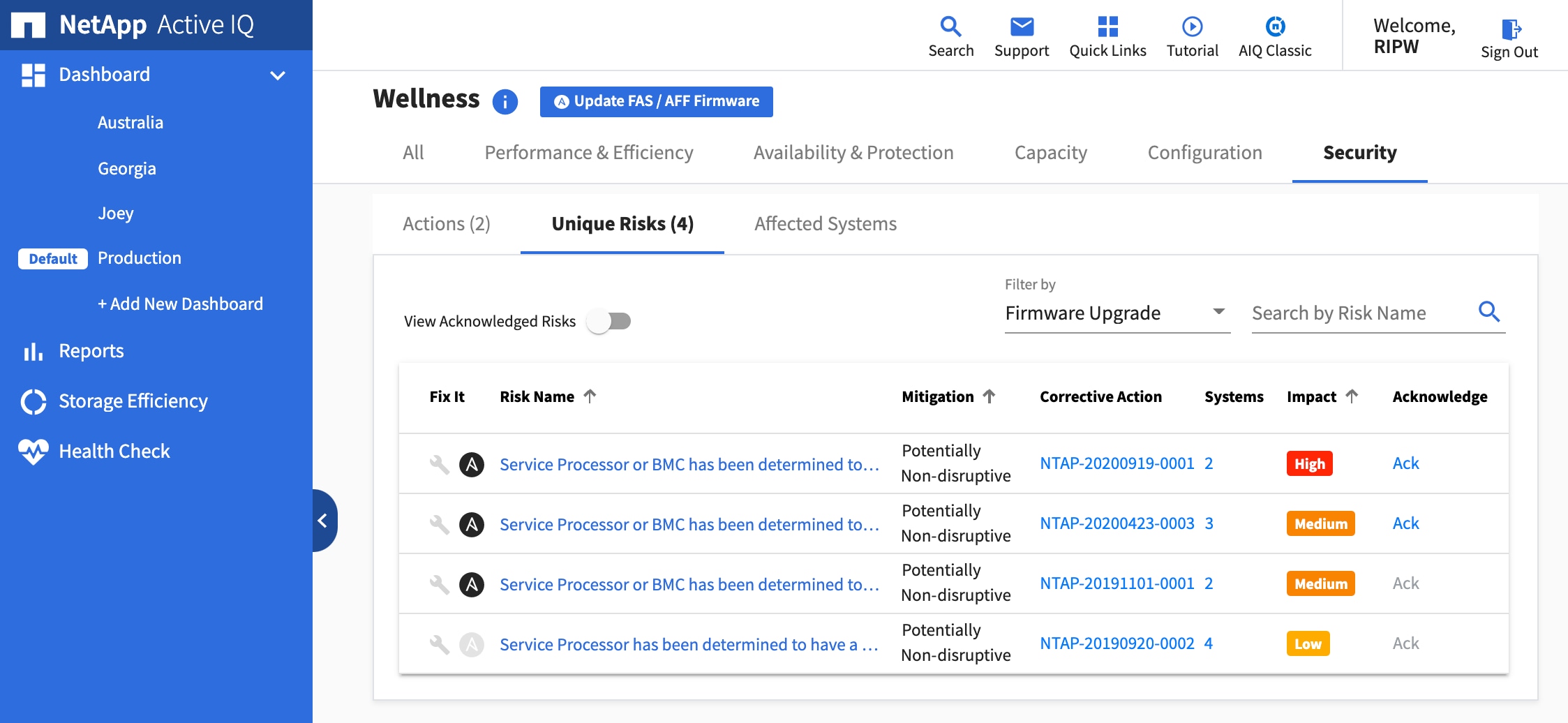
Task: Open corrective action NTAP-20200423-0003 link
Action: pyautogui.click(x=1117, y=523)
